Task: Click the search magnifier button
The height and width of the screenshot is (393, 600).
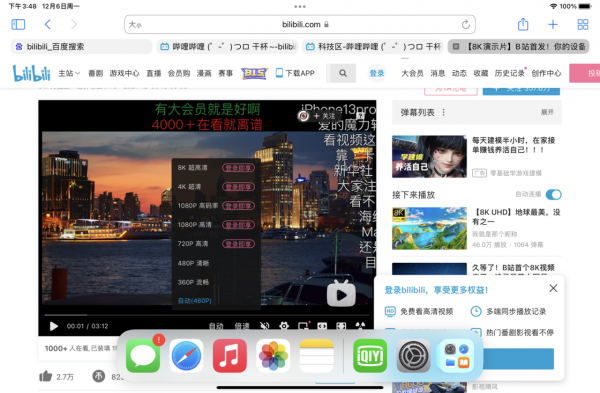Action: 343,73
